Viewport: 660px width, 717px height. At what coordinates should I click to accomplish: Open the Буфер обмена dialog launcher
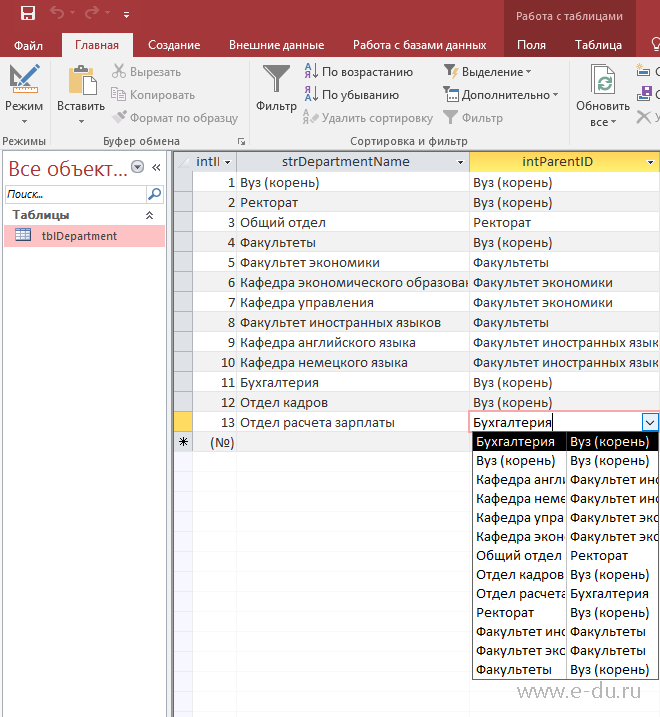(241, 142)
